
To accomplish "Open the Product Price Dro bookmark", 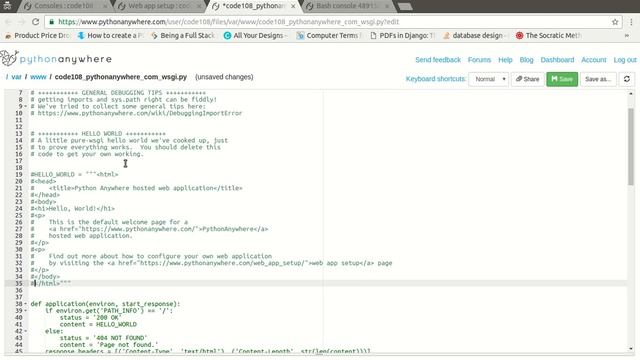I will coord(37,36).
